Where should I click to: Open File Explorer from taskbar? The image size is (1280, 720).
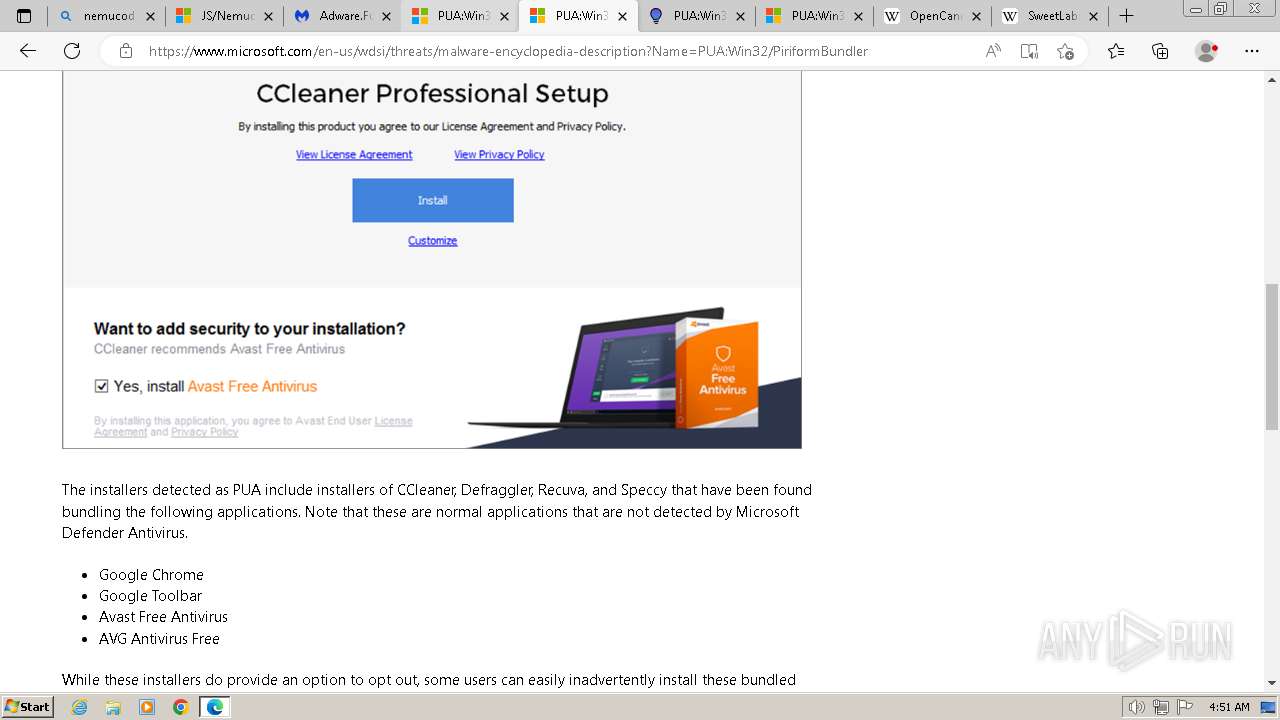coord(113,707)
